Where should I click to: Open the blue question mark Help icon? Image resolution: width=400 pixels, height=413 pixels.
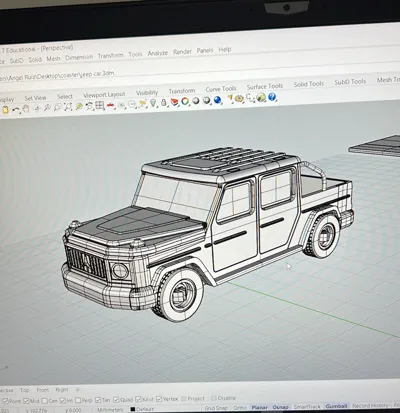(272, 97)
